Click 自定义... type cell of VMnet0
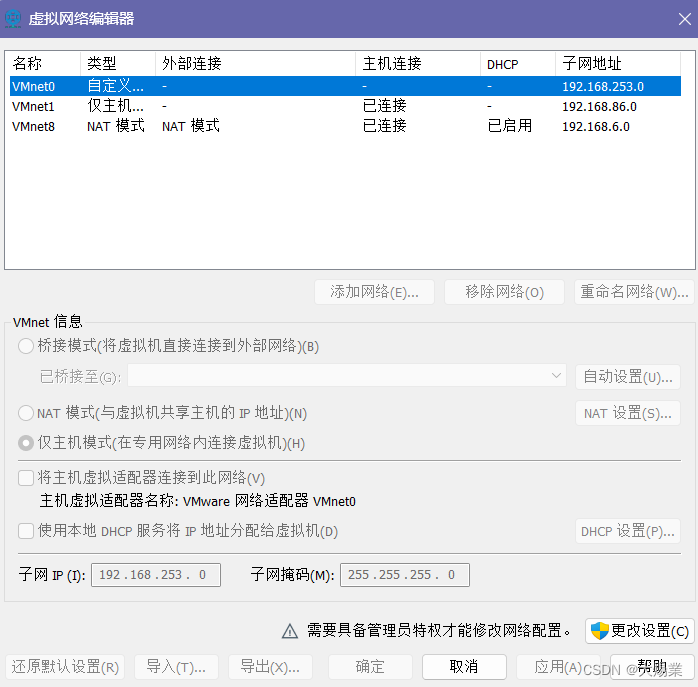Screen dimensions: 698x687 click(115, 85)
